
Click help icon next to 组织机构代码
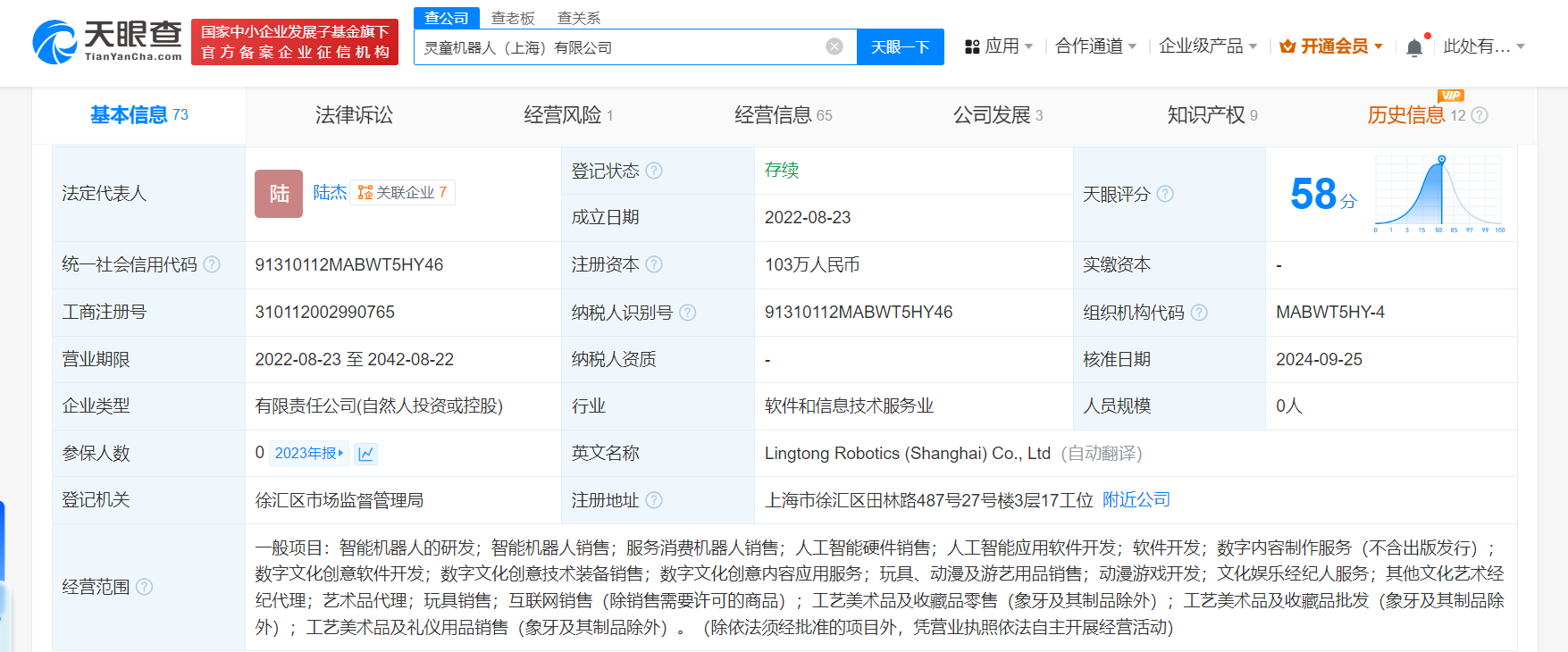coord(1199,313)
